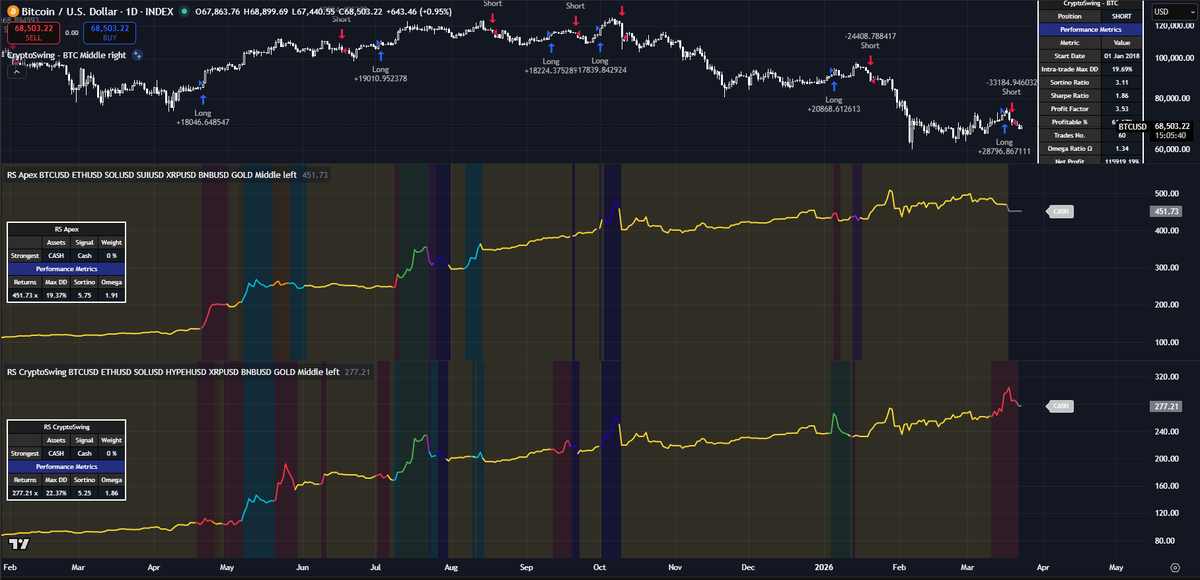Click the red SELL 68,503.22 button

point(35,32)
